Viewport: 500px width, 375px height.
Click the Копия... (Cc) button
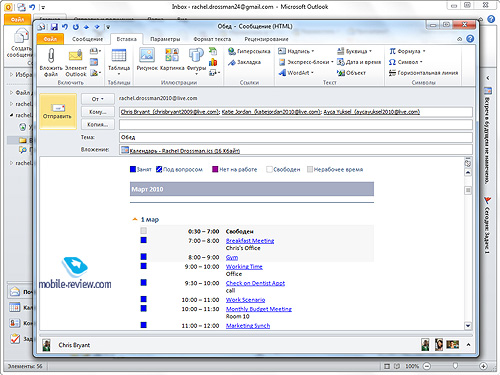click(98, 124)
